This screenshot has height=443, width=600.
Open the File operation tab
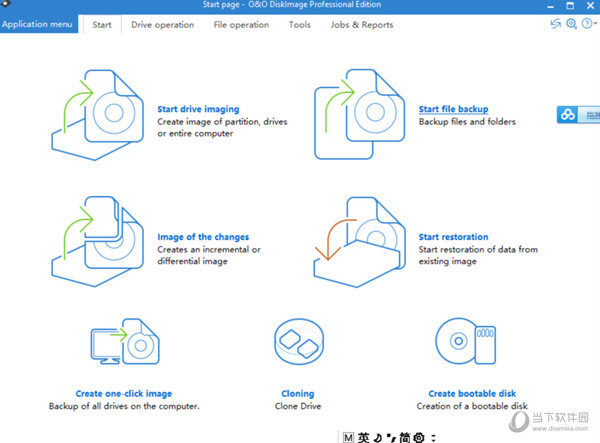tap(241, 24)
